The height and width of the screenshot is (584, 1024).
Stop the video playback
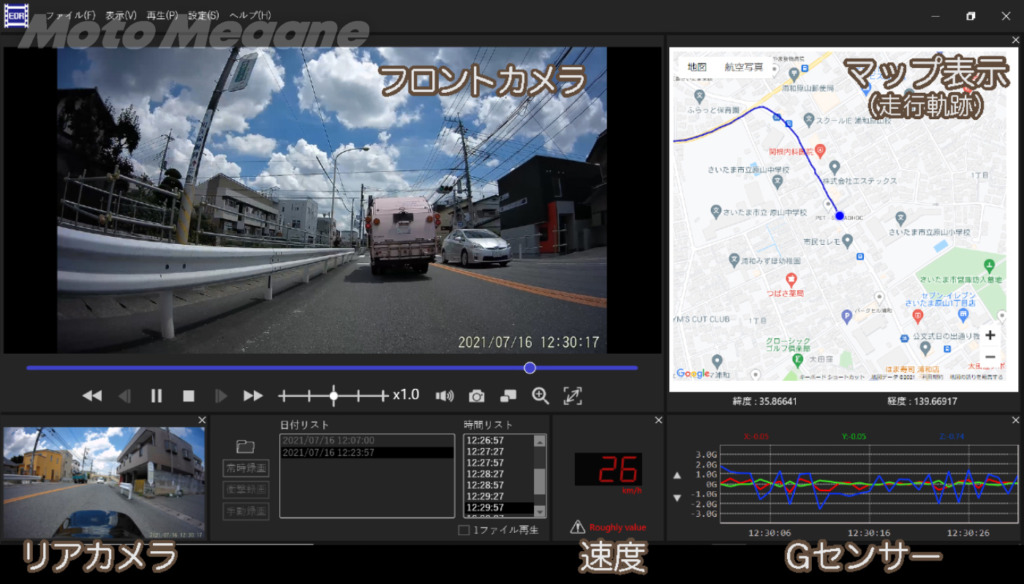click(188, 396)
